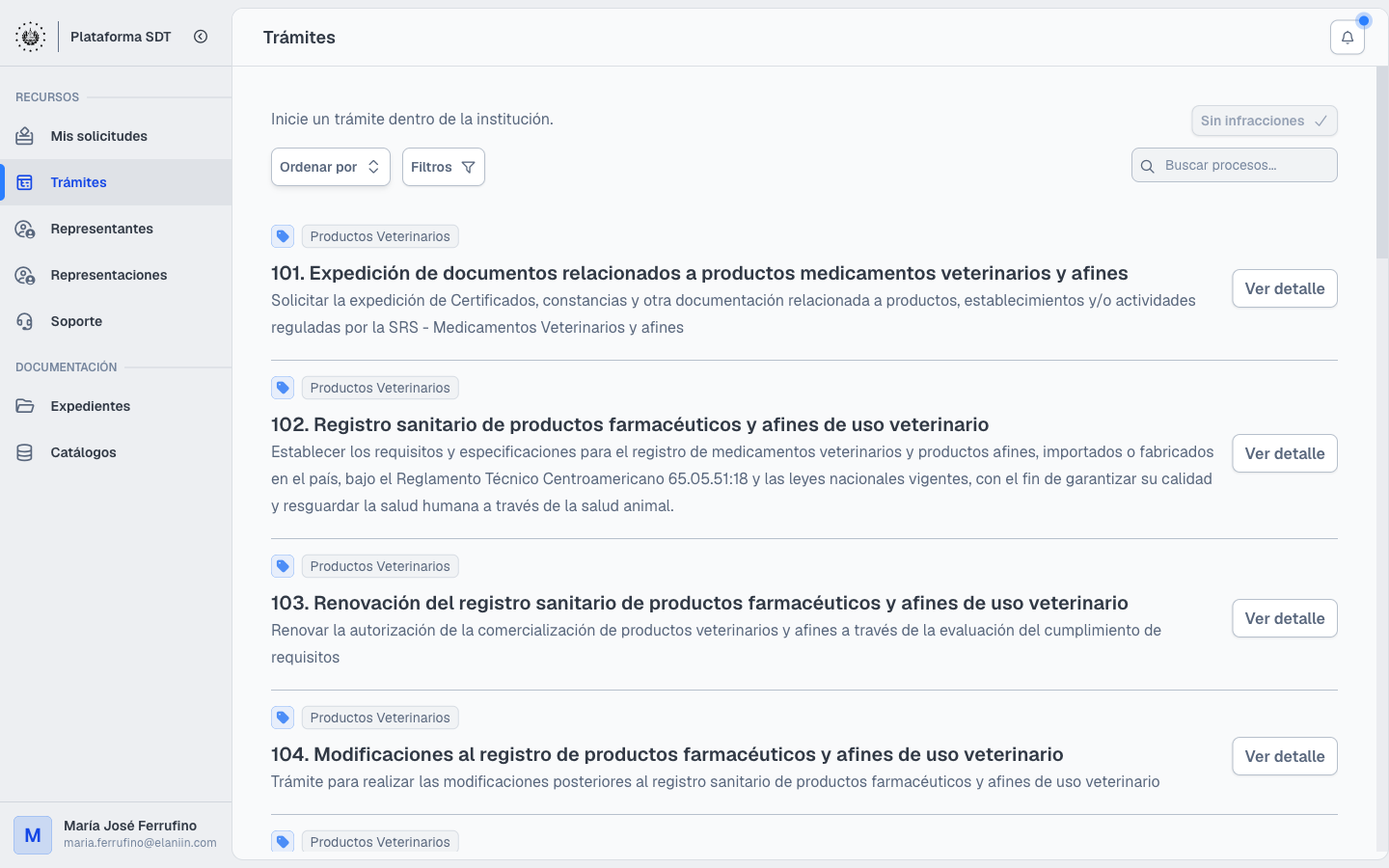Click the Mis solicitudes inbox icon

click(25, 136)
